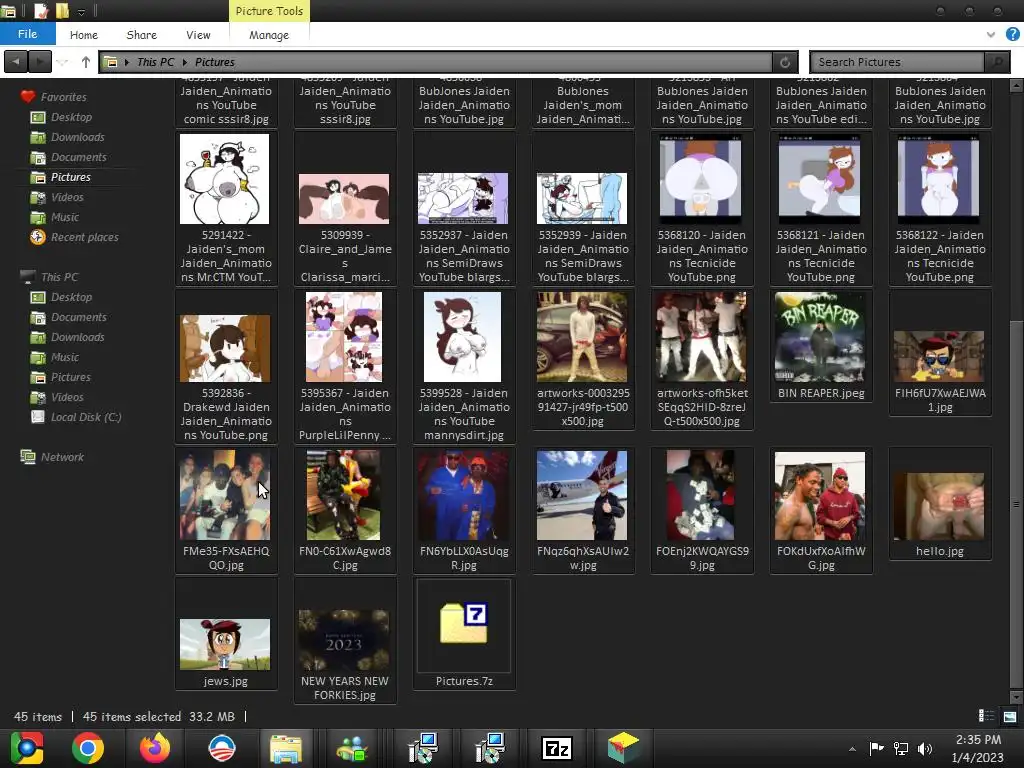Open the recent locations dropdown arrow

click(x=63, y=62)
